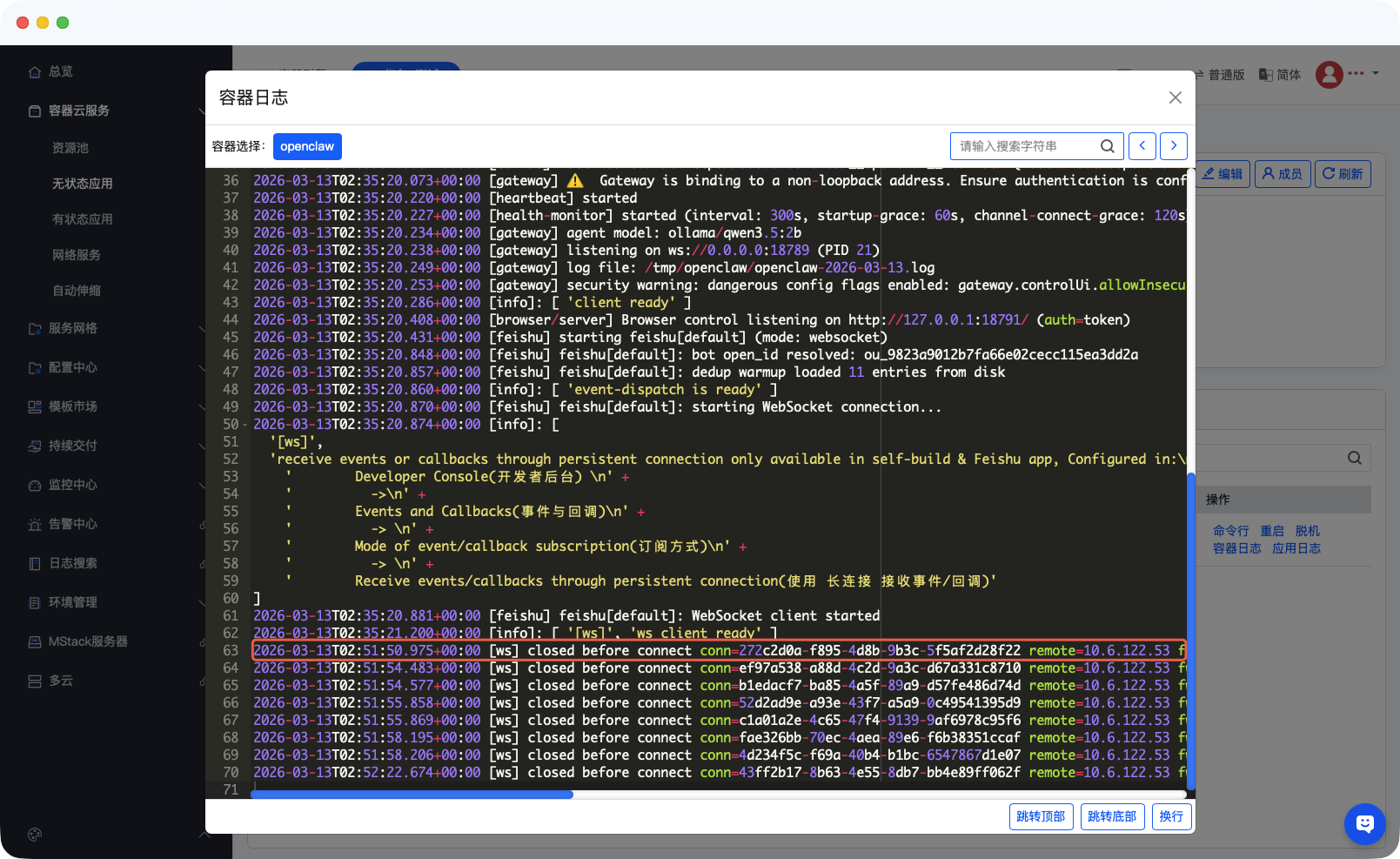Close the container log dialog
The width and height of the screenshot is (1400, 859).
click(x=1175, y=97)
